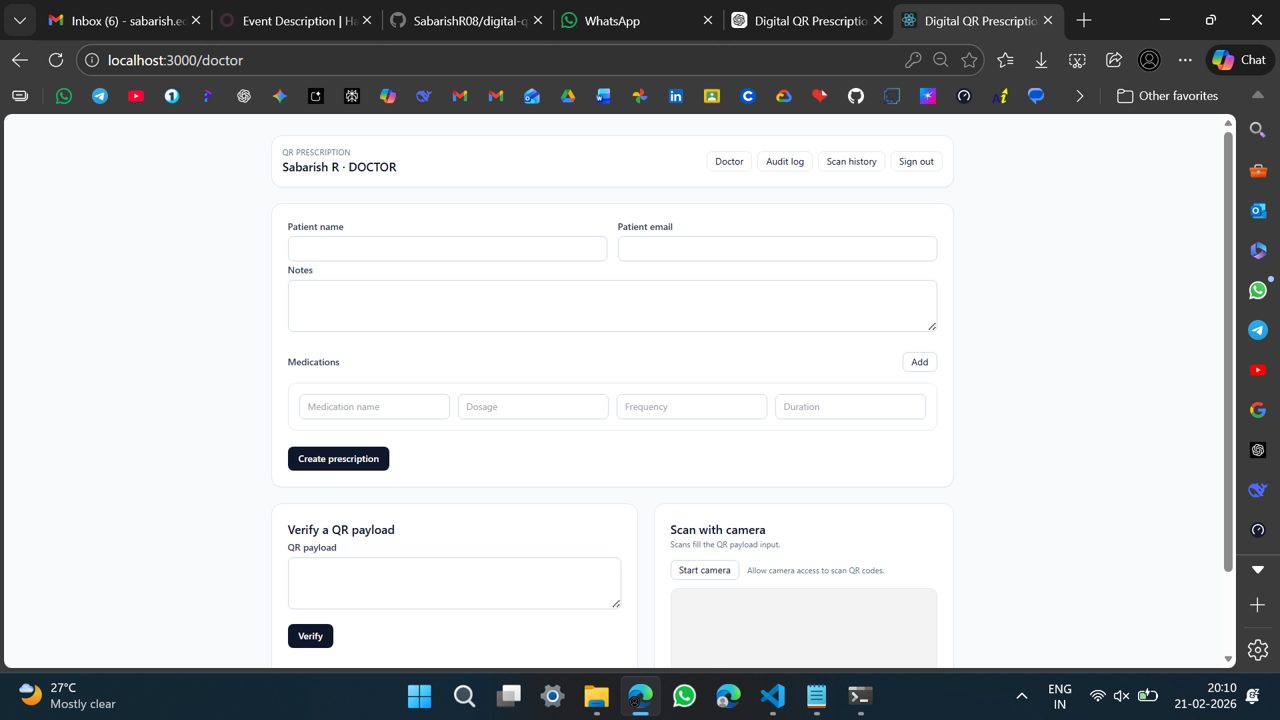Click the Dosage input field

pos(533,407)
